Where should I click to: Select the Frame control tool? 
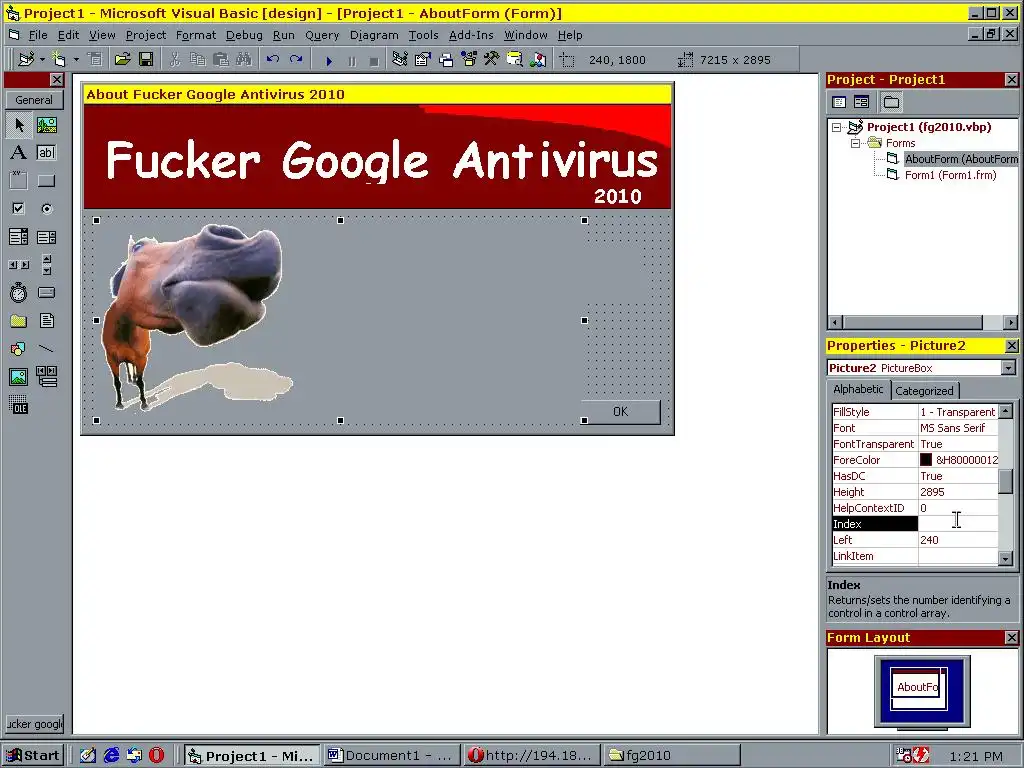18,180
